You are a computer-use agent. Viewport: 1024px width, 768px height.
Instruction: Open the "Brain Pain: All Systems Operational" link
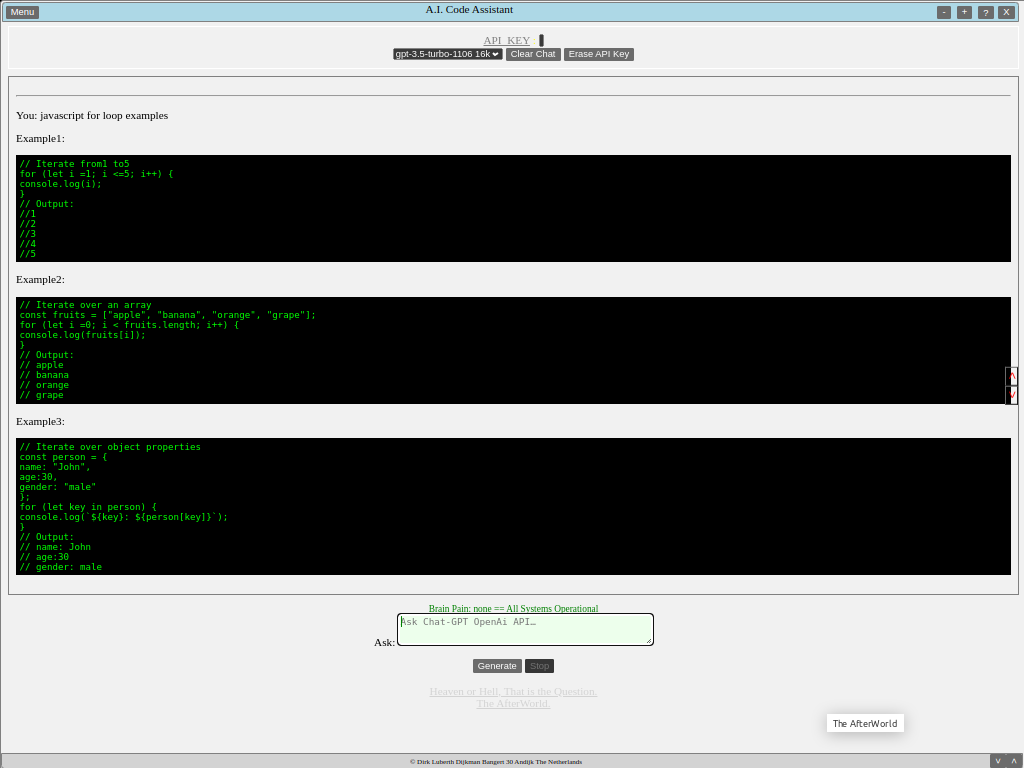click(x=513, y=608)
